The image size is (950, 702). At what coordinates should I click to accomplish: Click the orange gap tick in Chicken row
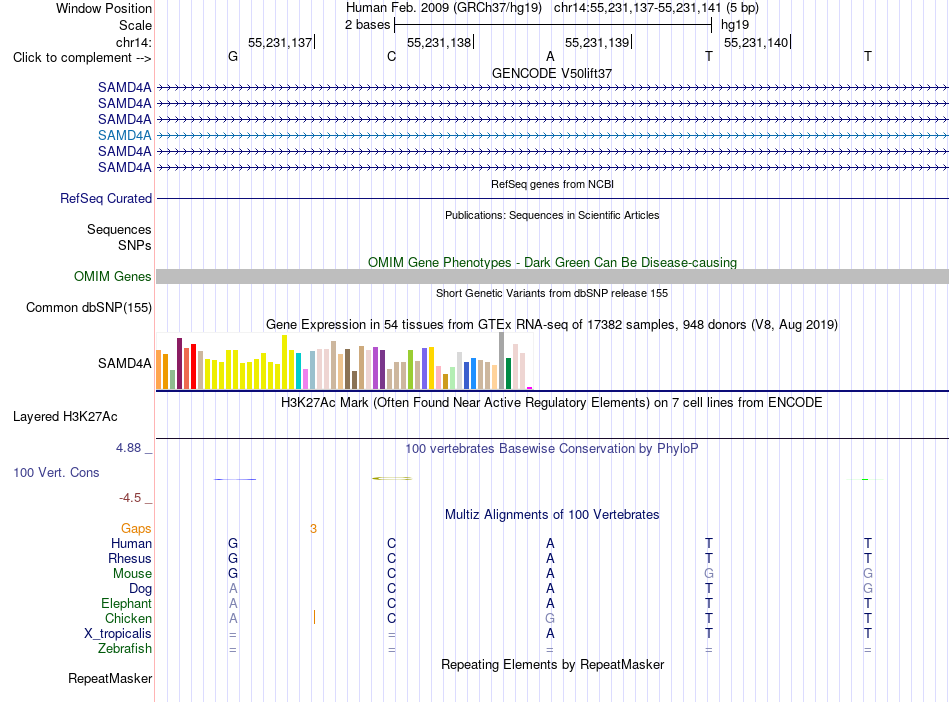pos(314,617)
